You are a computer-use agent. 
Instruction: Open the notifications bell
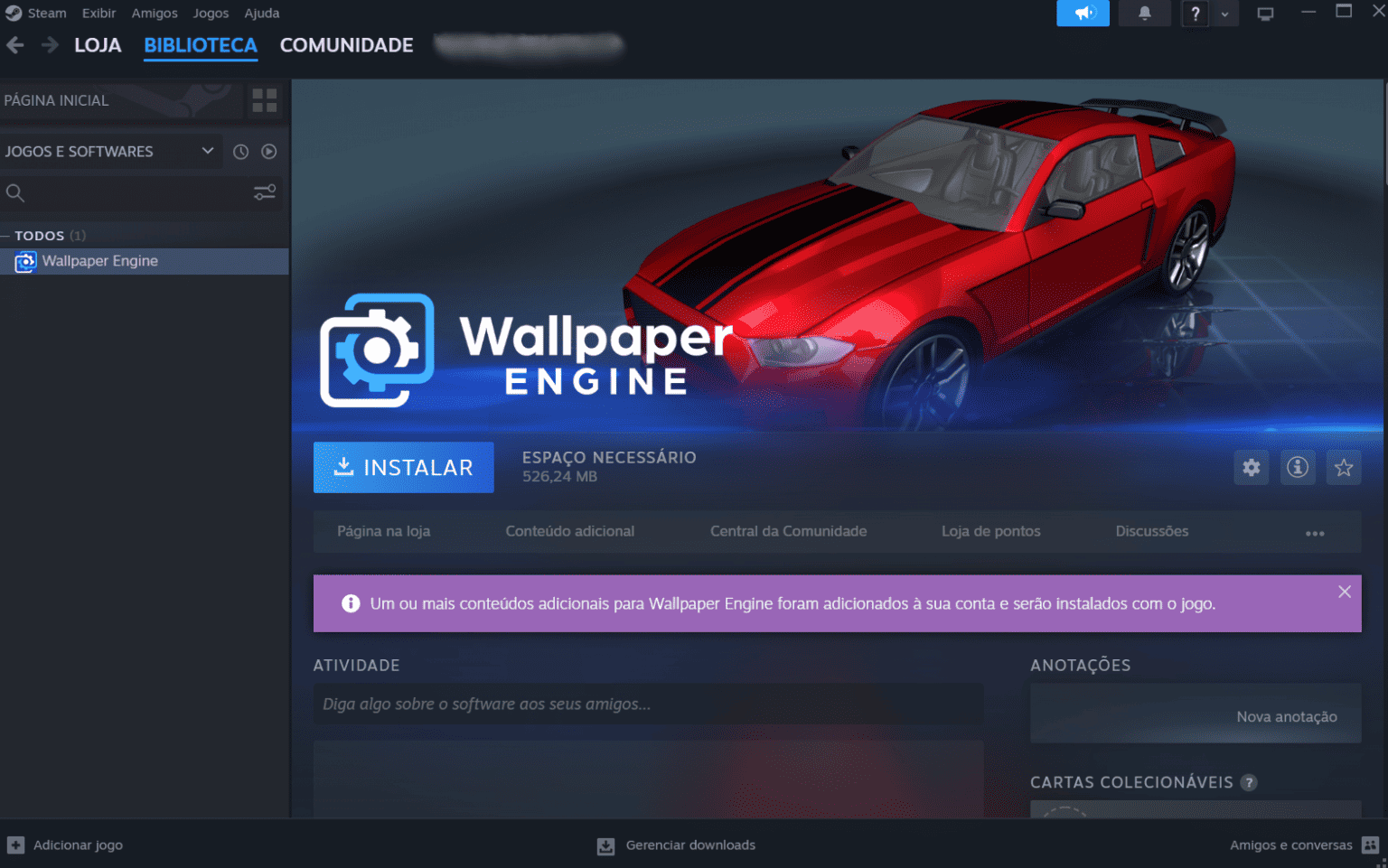click(x=1145, y=13)
